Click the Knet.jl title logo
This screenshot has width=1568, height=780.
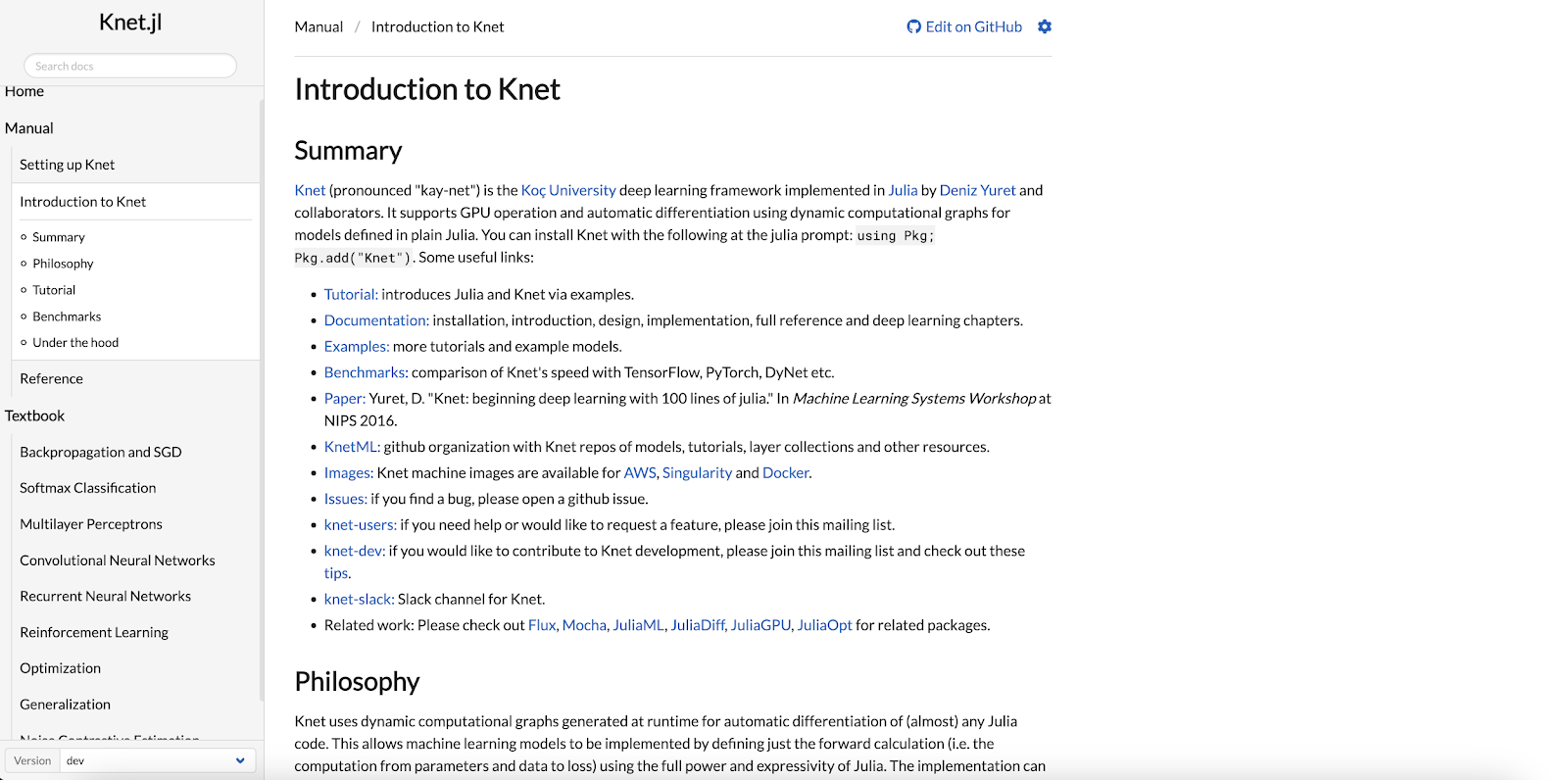tap(130, 23)
